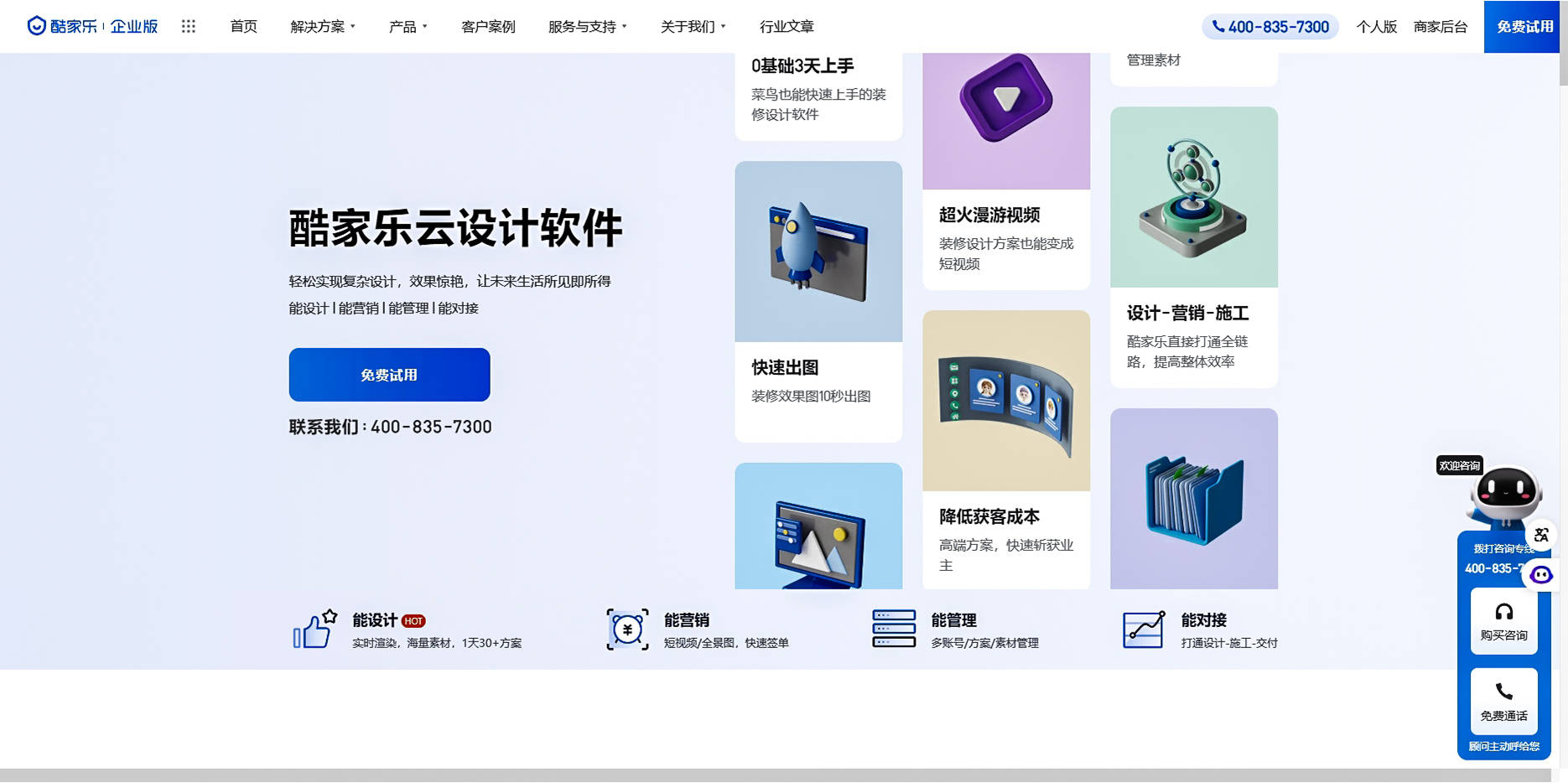This screenshot has height=783, width=1568.
Task: Open 商家后台 link
Action: [x=1441, y=27]
